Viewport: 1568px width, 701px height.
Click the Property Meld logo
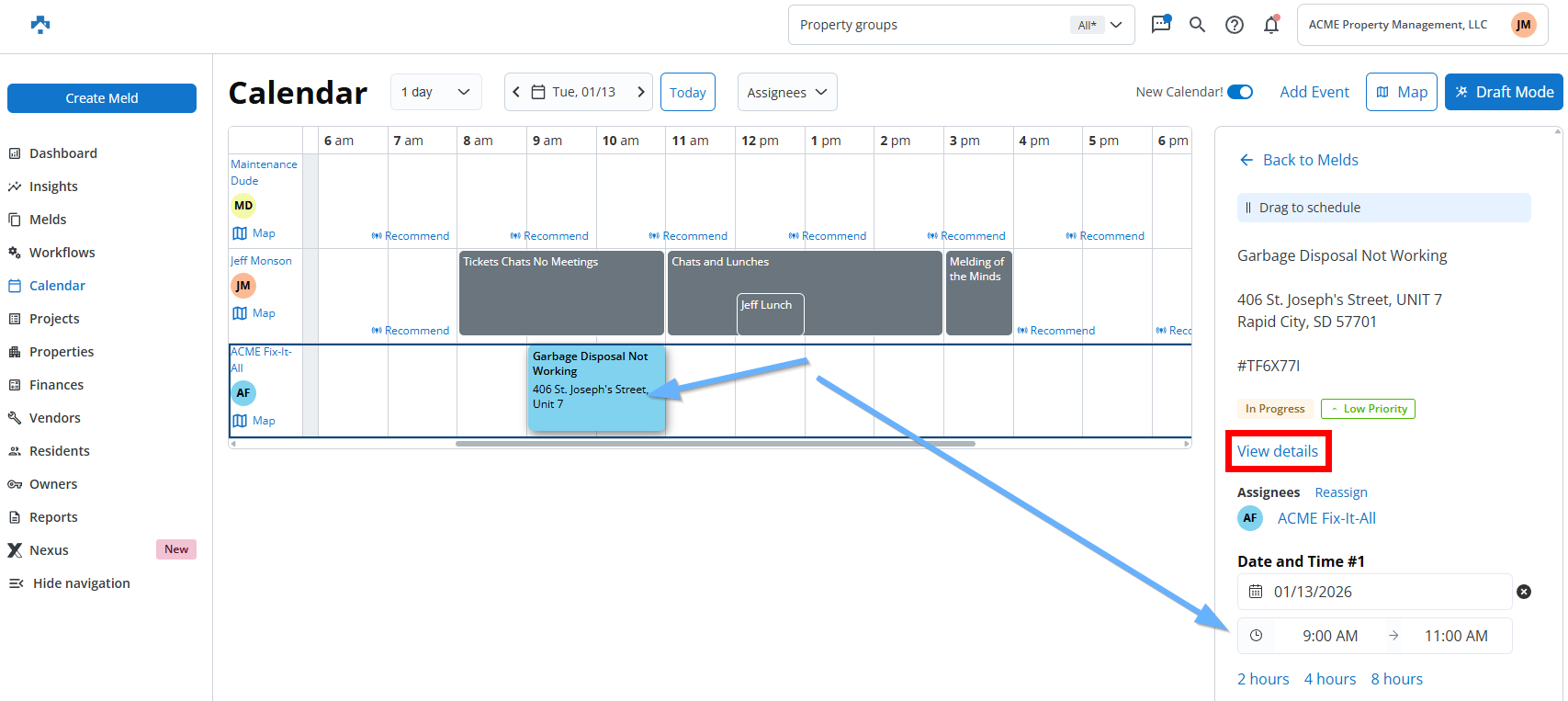[x=40, y=25]
